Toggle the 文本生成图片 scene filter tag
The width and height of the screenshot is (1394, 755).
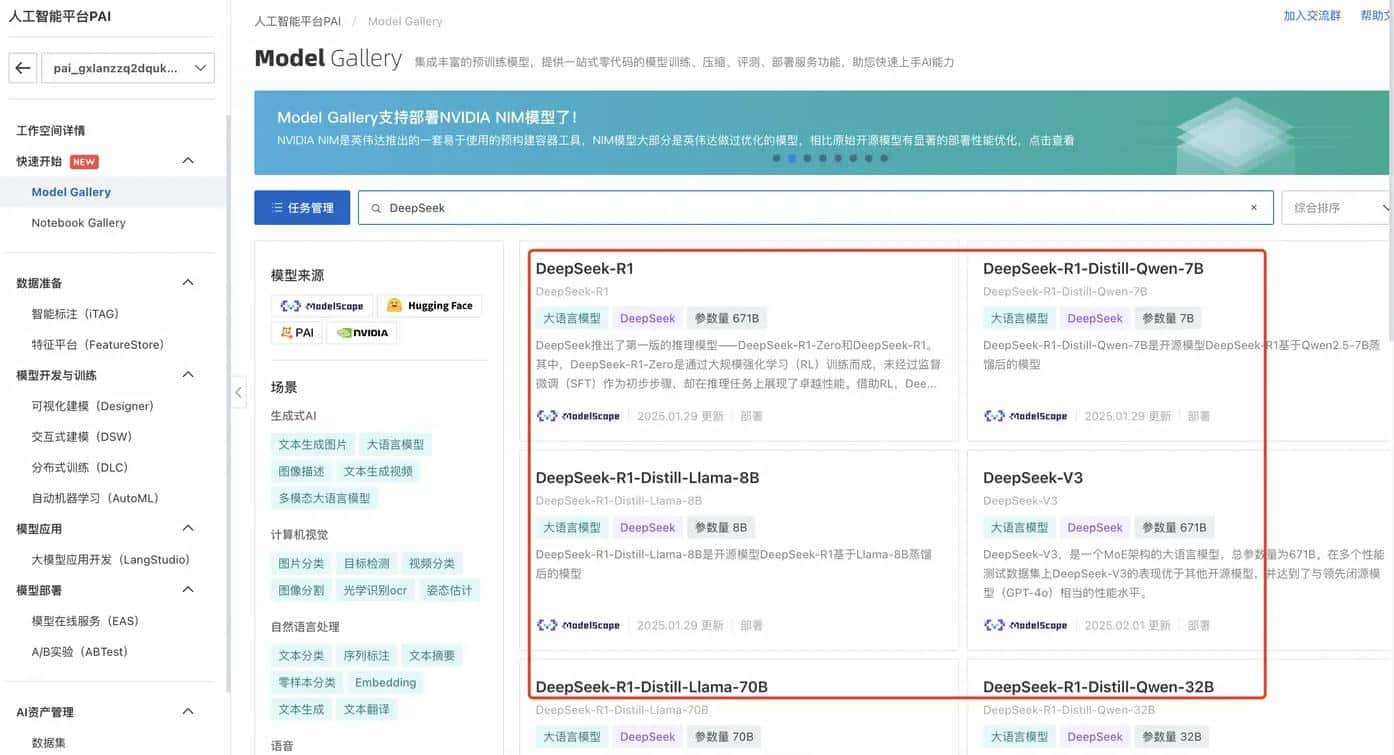point(312,445)
